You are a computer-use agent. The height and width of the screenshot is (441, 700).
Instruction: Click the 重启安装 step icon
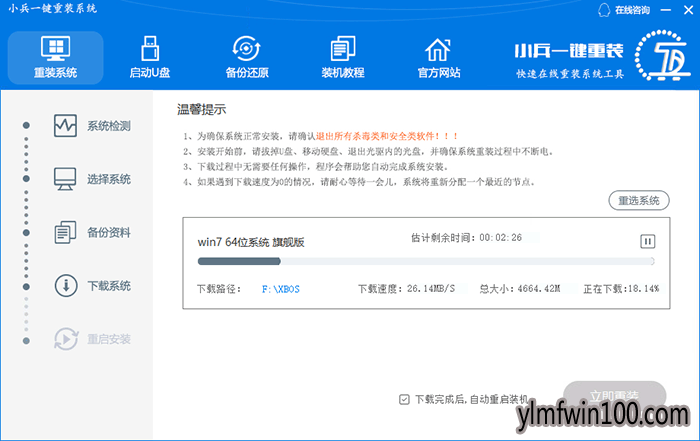pos(65,338)
